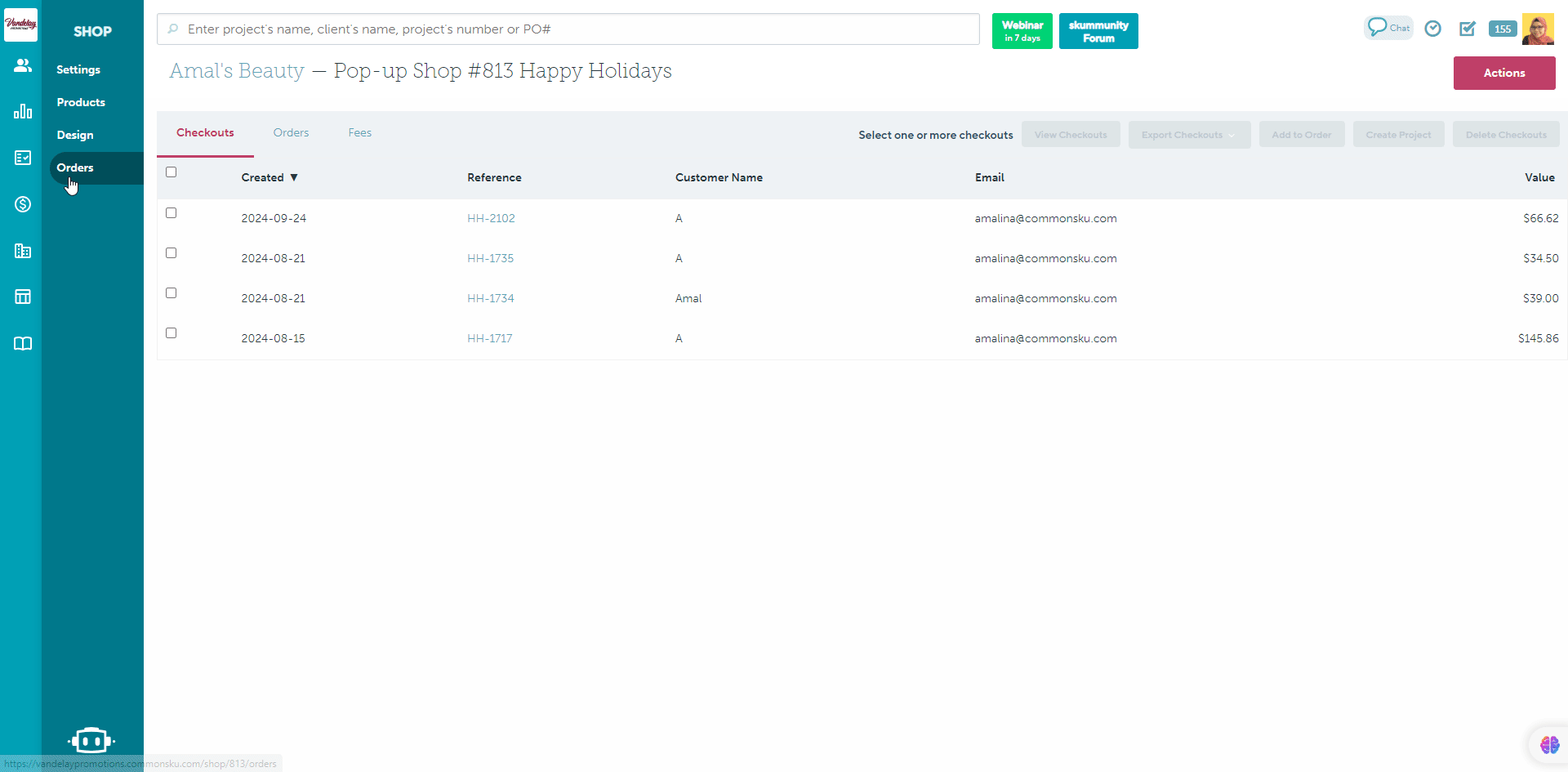Click the dollar sign finance icon
Screen dimensions: 1568x772
point(23,204)
